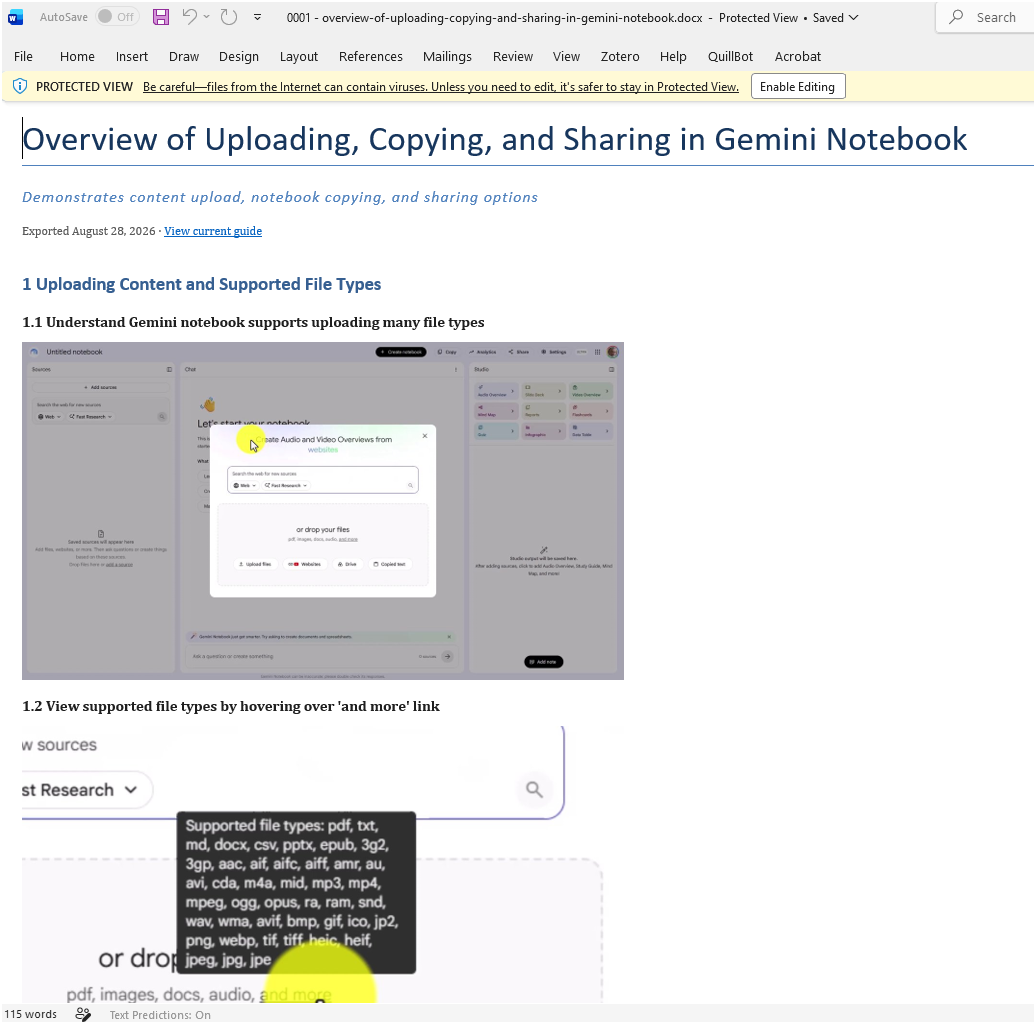Click the Search box in title bar
1036x1024 pixels.
coord(986,17)
